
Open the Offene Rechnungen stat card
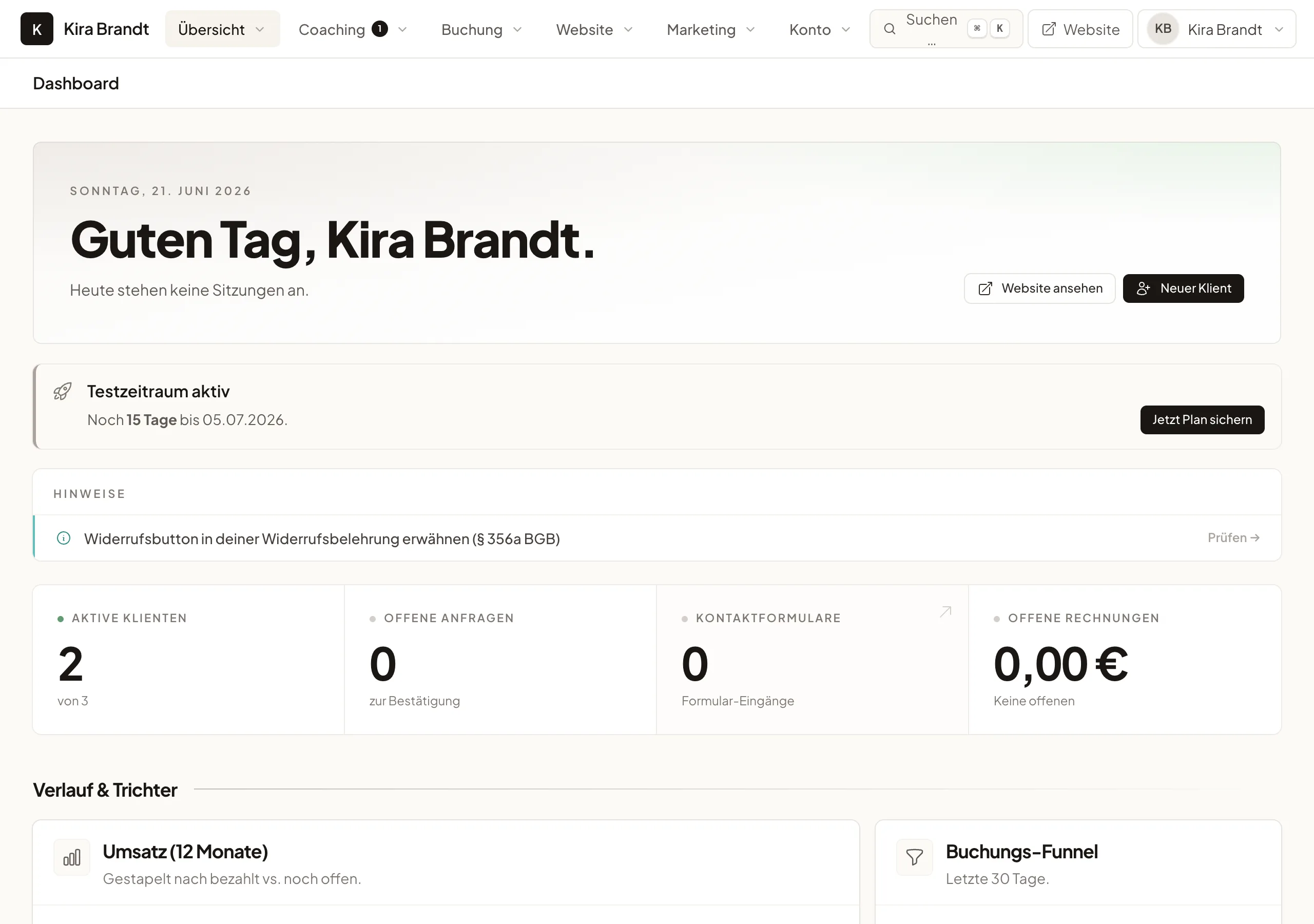tap(1125, 660)
